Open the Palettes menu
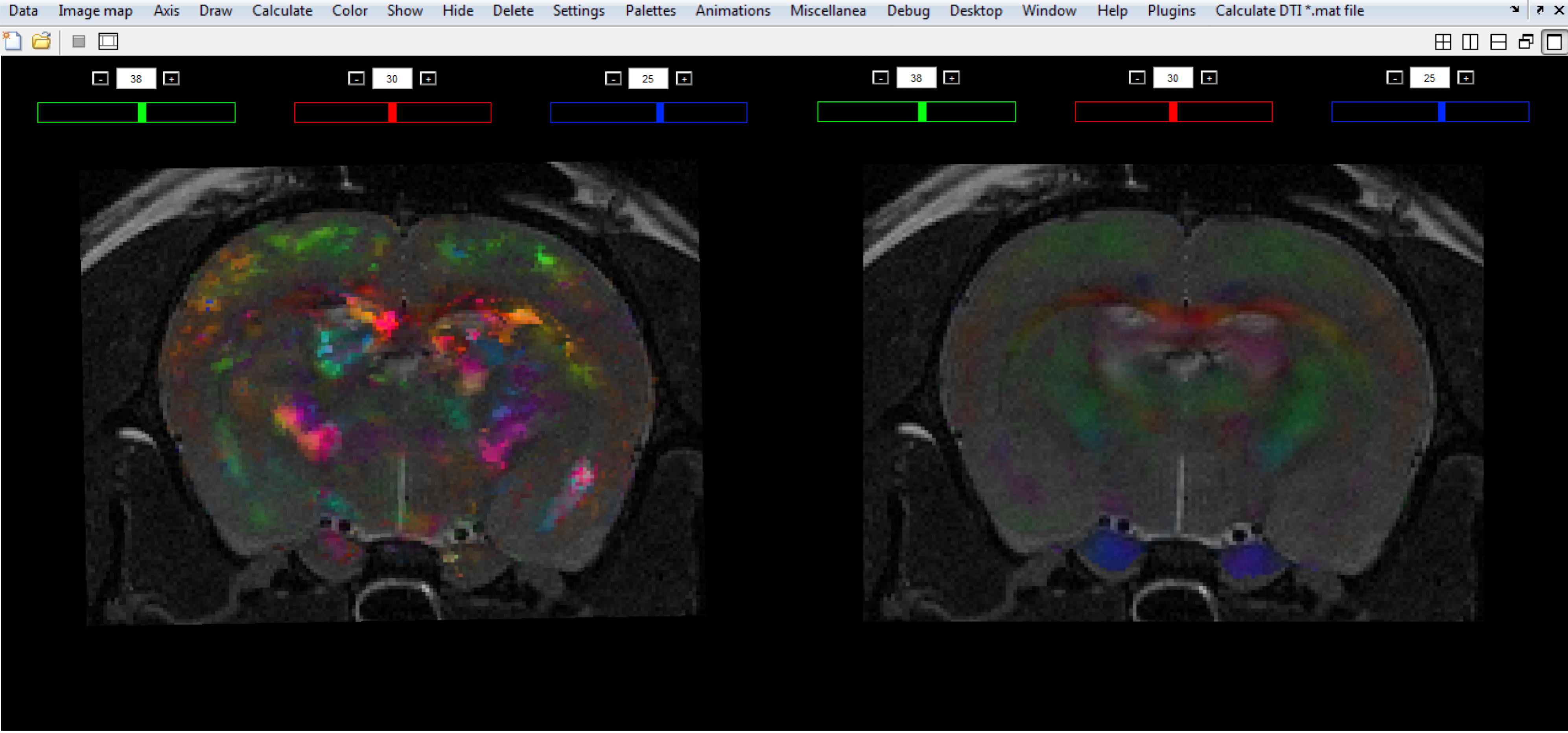Viewport: 1568px width, 733px height. point(650,10)
